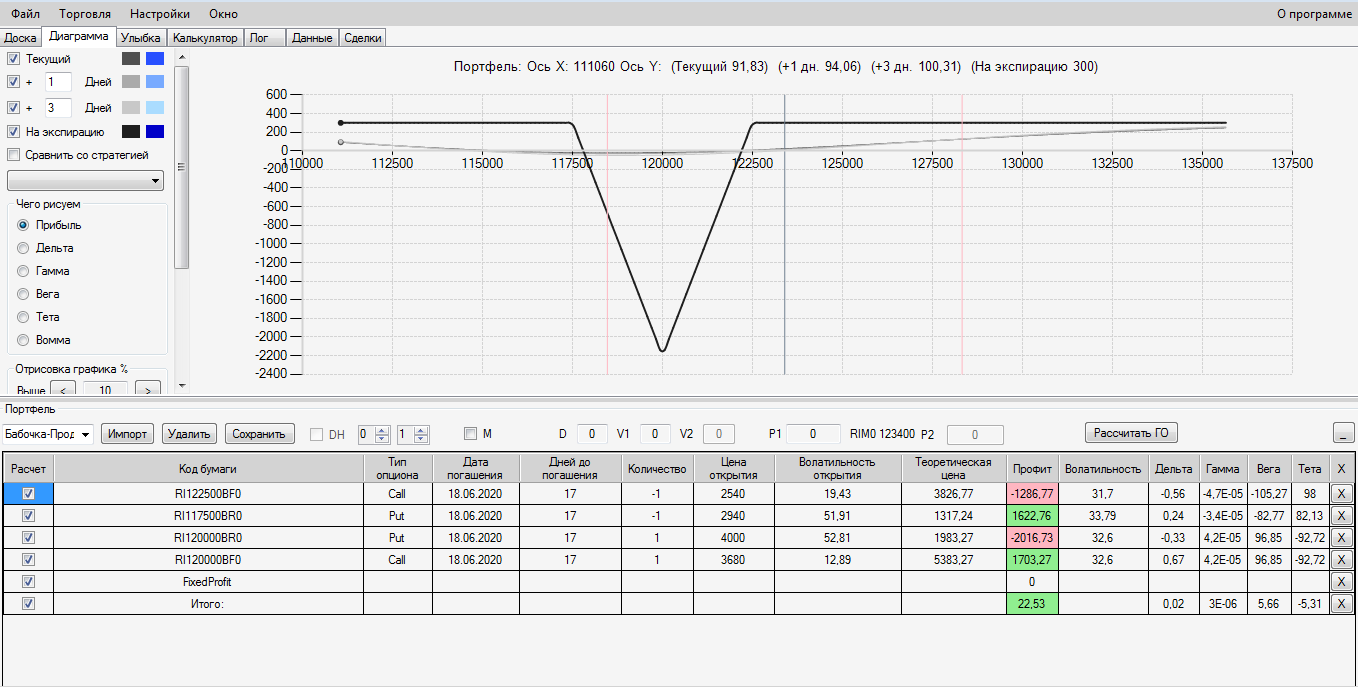The width and height of the screenshot is (1358, 687).
Task: Uncheck Расчет for RI117500BR0 row
Action: (28, 516)
